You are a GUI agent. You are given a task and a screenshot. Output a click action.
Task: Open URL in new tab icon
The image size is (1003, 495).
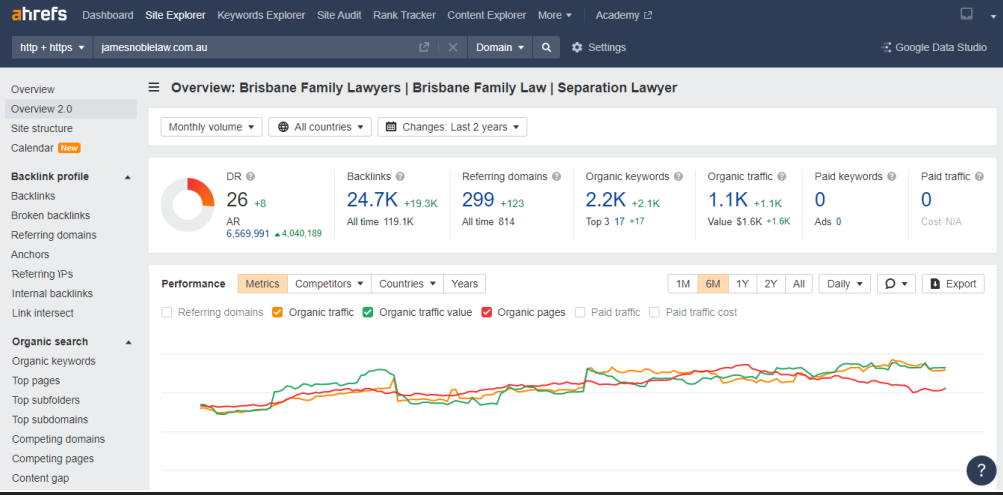[423, 47]
